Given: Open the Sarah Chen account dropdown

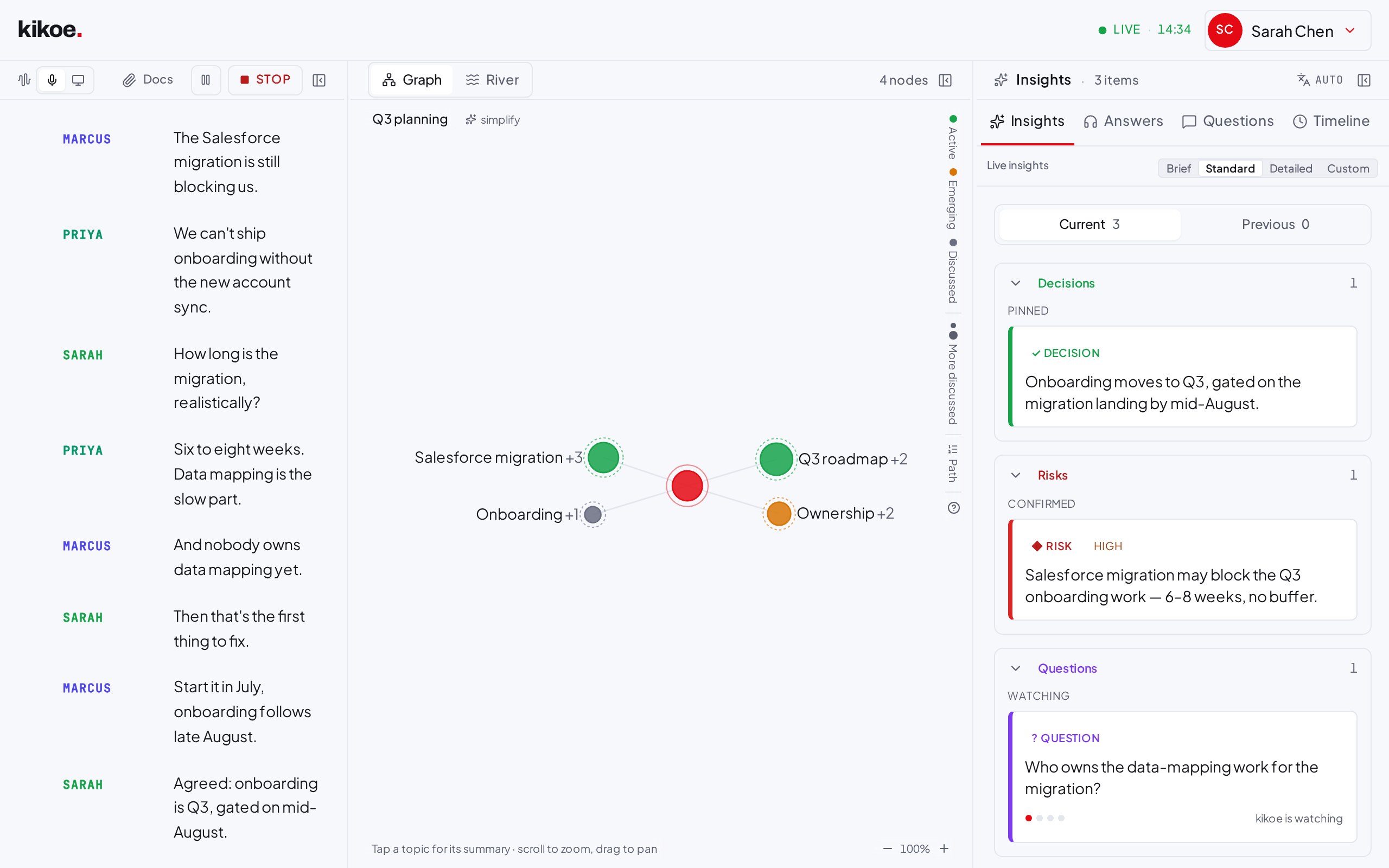Looking at the screenshot, I should coord(1288,30).
